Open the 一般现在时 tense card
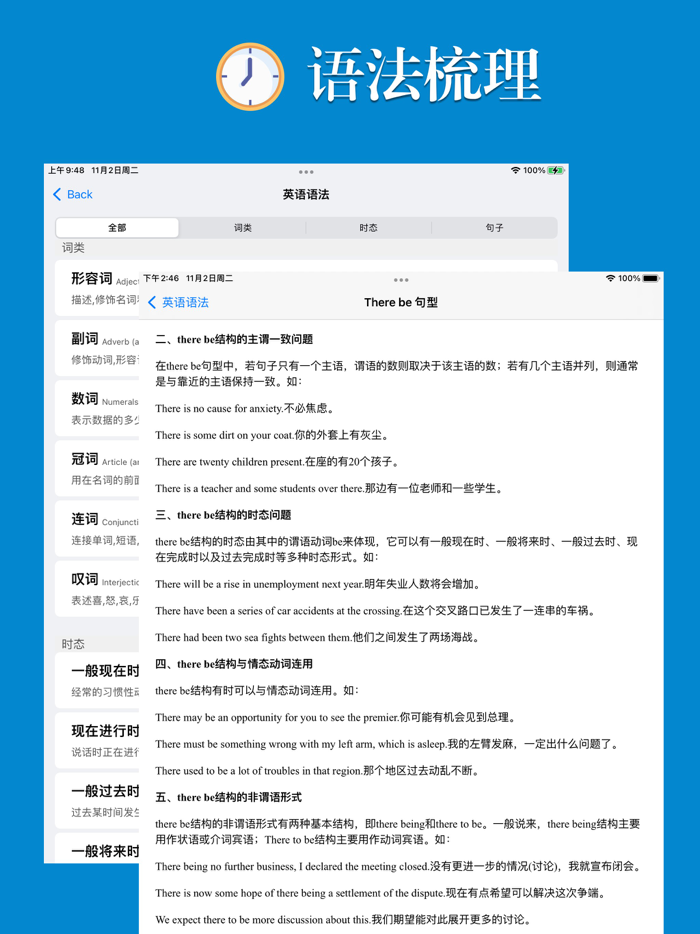700x934 pixels. 97,680
